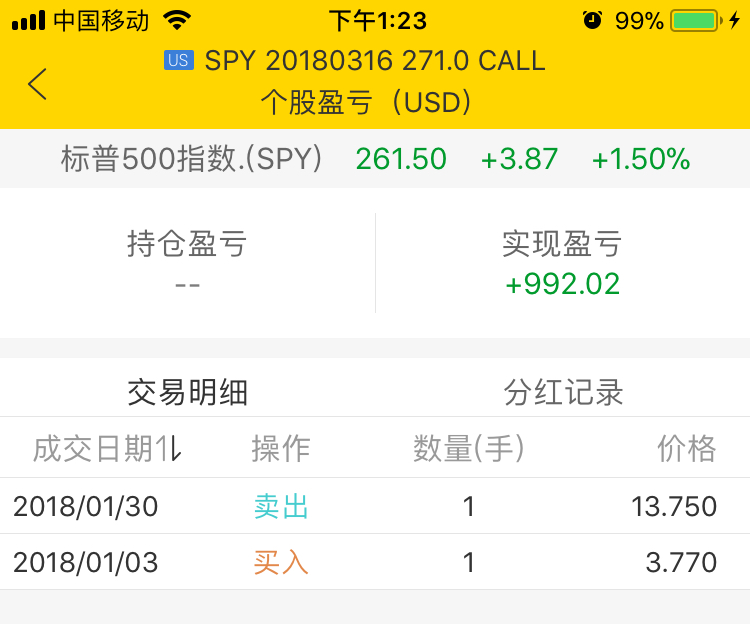The image size is (750, 624).
Task: Tap the 261.50 SPY price
Action: tap(401, 159)
